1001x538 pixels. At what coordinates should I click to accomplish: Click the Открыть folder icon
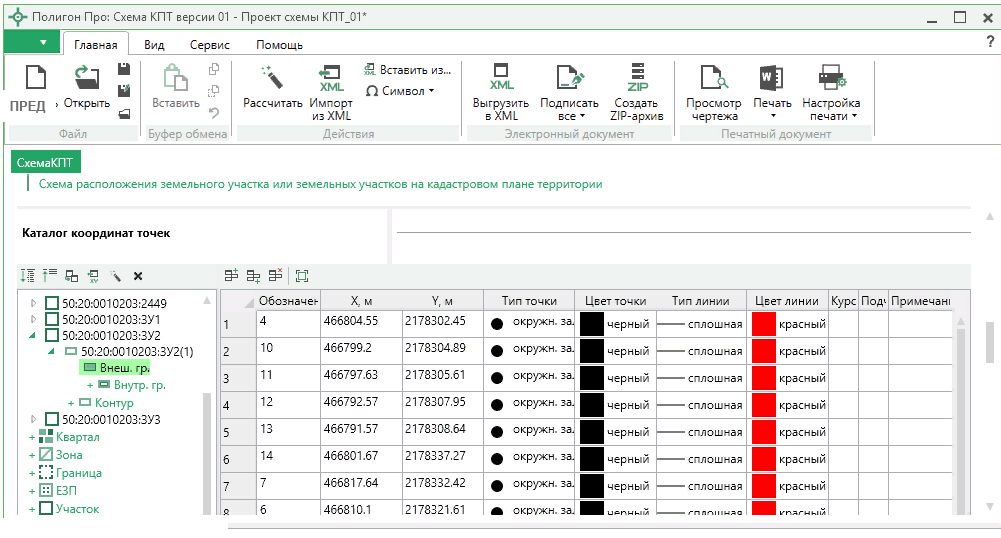(87, 78)
